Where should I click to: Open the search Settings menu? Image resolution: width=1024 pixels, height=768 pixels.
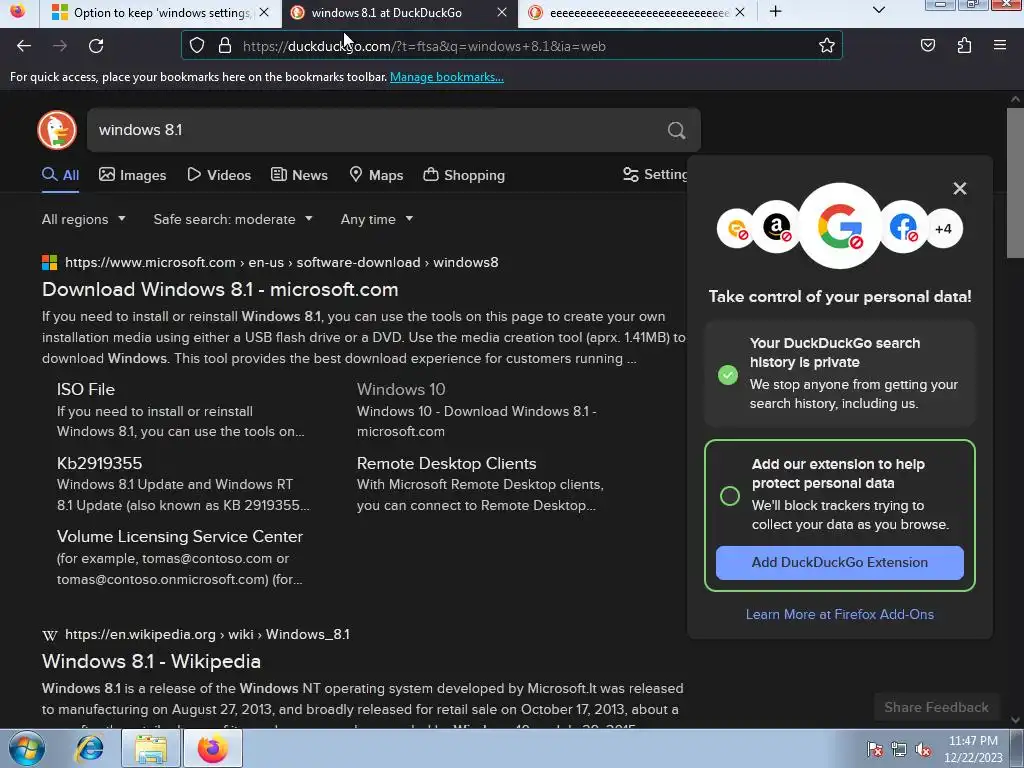(655, 174)
